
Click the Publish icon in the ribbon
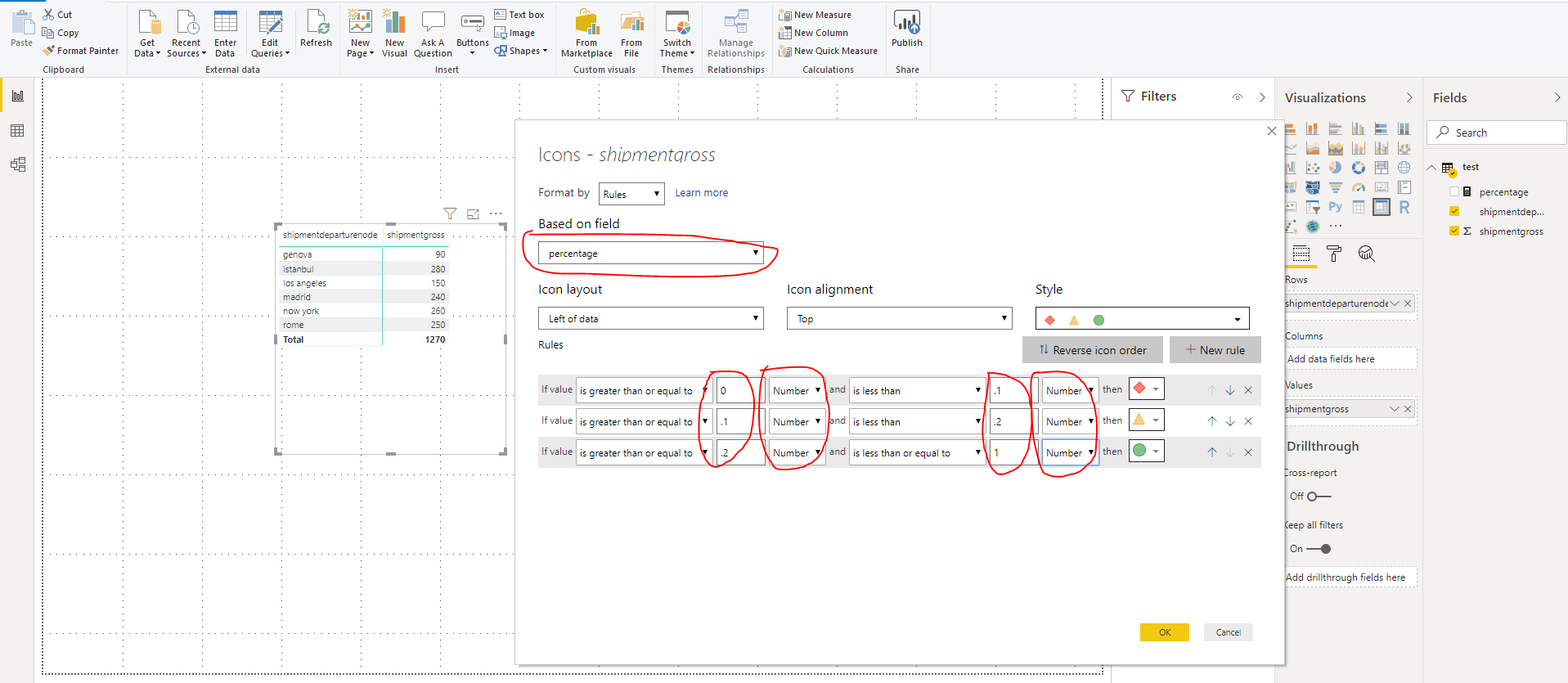[906, 29]
